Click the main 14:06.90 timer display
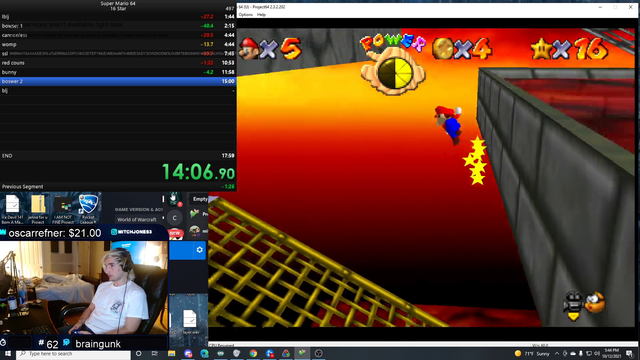Viewport: 640px width, 360px height. pos(198,172)
